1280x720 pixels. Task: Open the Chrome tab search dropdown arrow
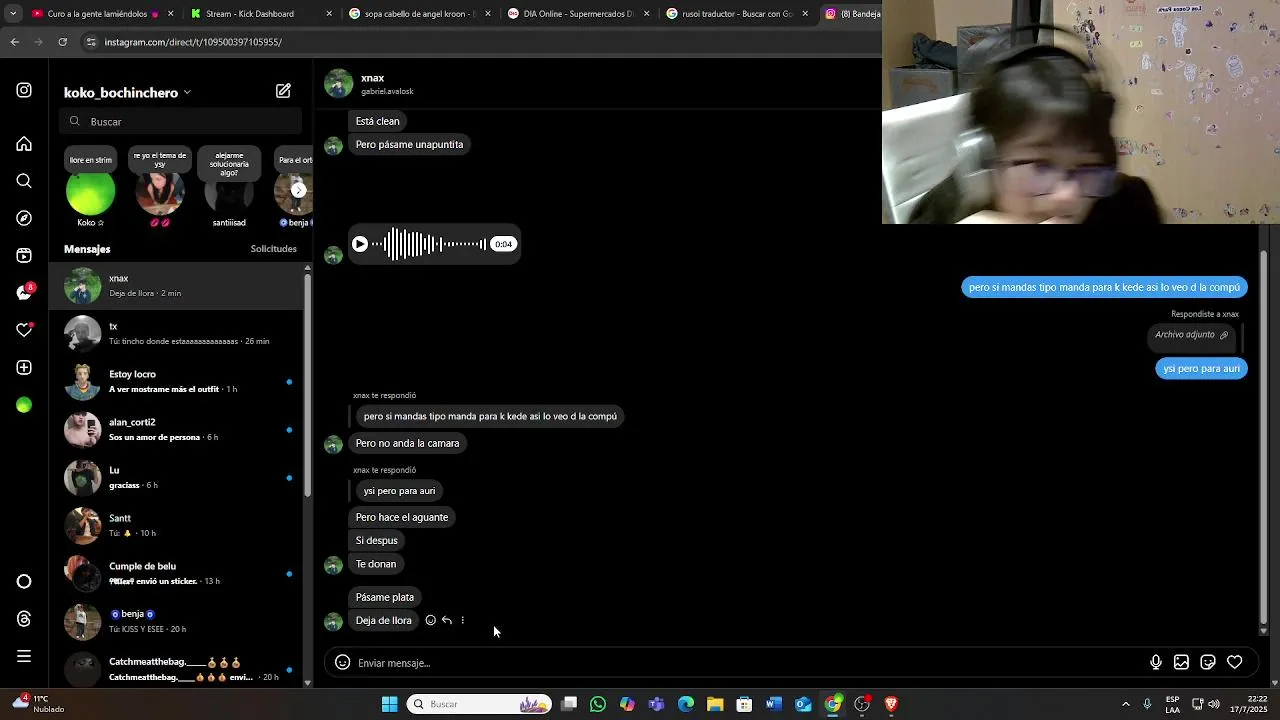13,14
